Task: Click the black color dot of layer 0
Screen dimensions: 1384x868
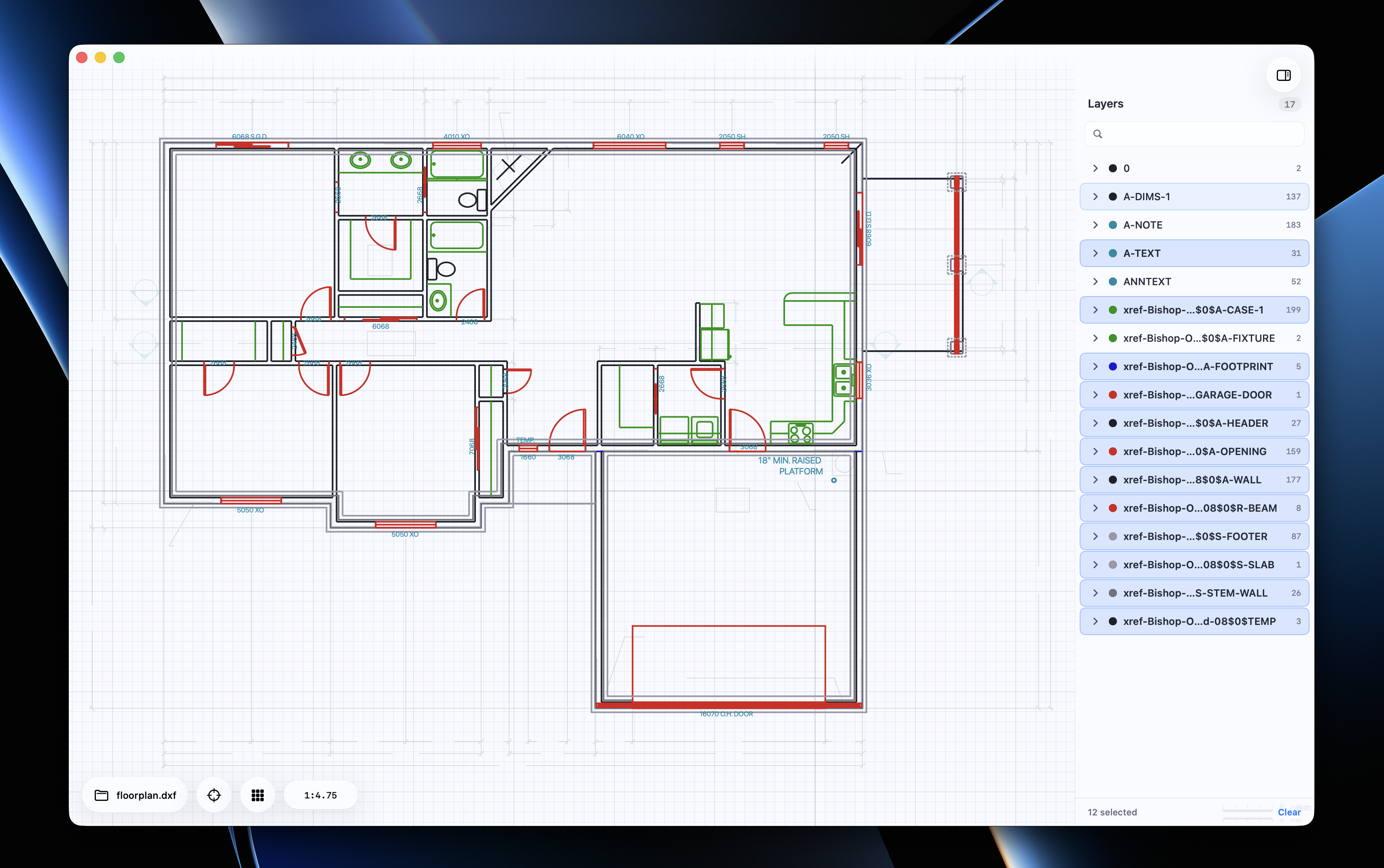Action: pyautogui.click(x=1112, y=168)
